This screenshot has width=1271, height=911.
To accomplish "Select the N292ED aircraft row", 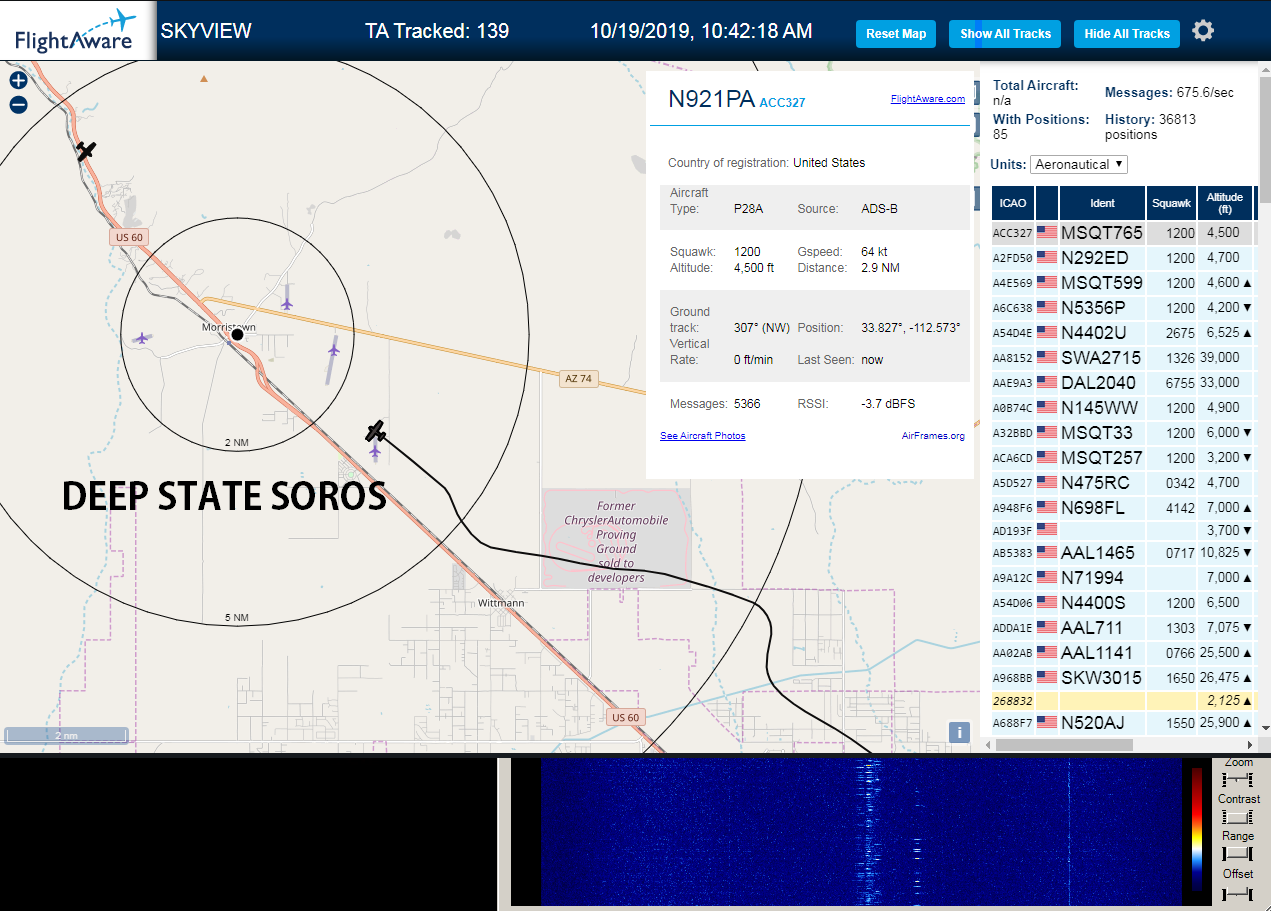I will tap(1122, 258).
